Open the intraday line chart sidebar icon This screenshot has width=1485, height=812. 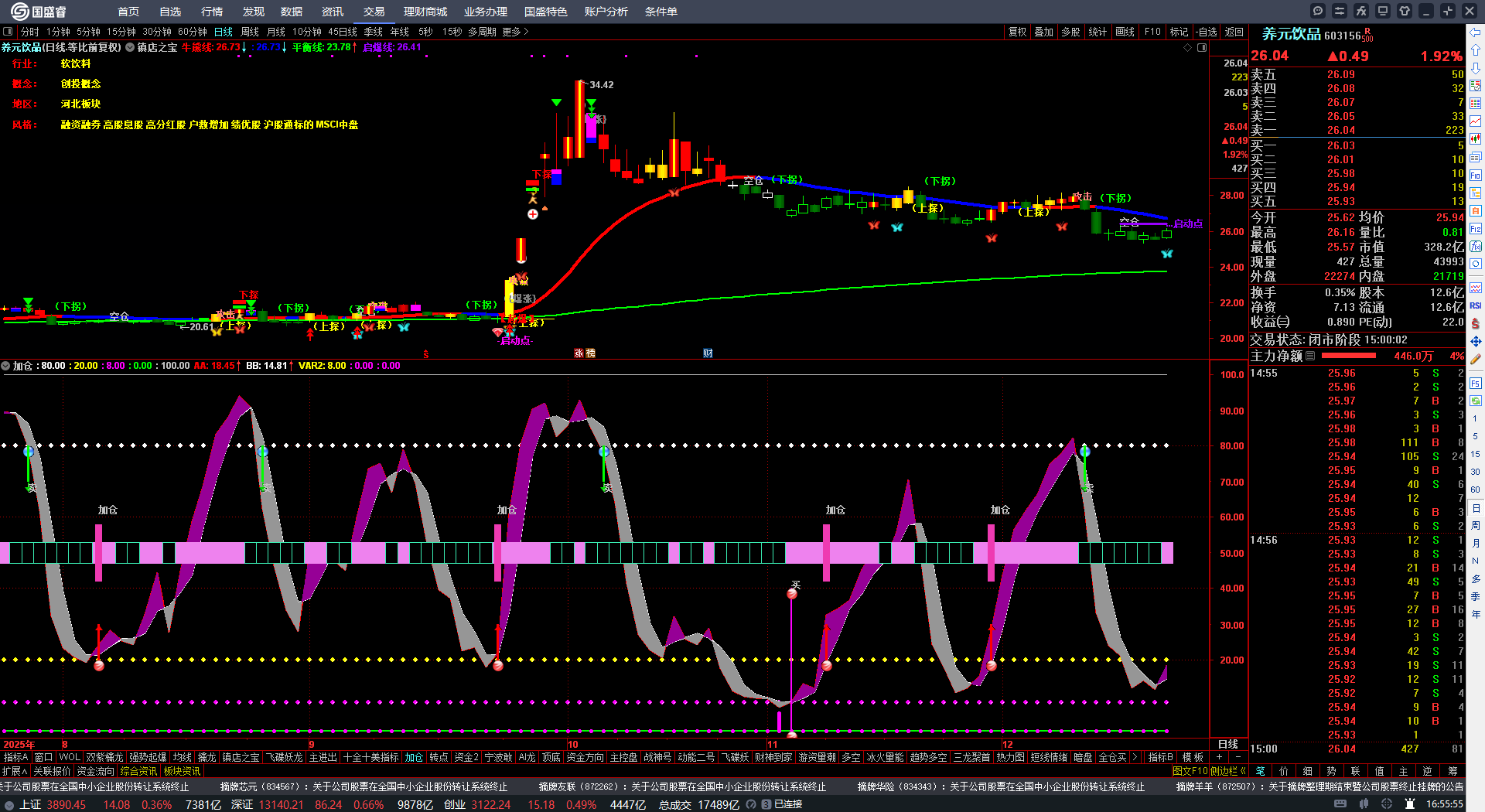tap(1476, 121)
